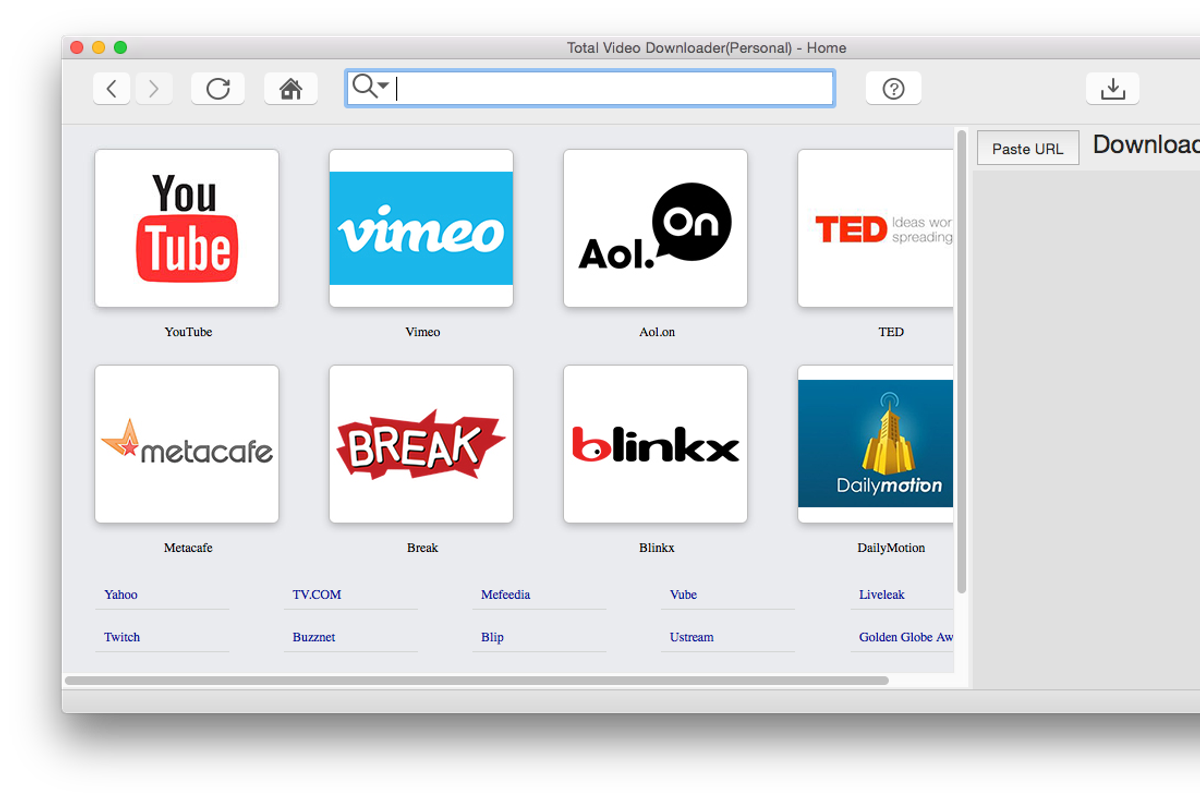
Task: Open the Mefeedia link
Action: tap(505, 594)
